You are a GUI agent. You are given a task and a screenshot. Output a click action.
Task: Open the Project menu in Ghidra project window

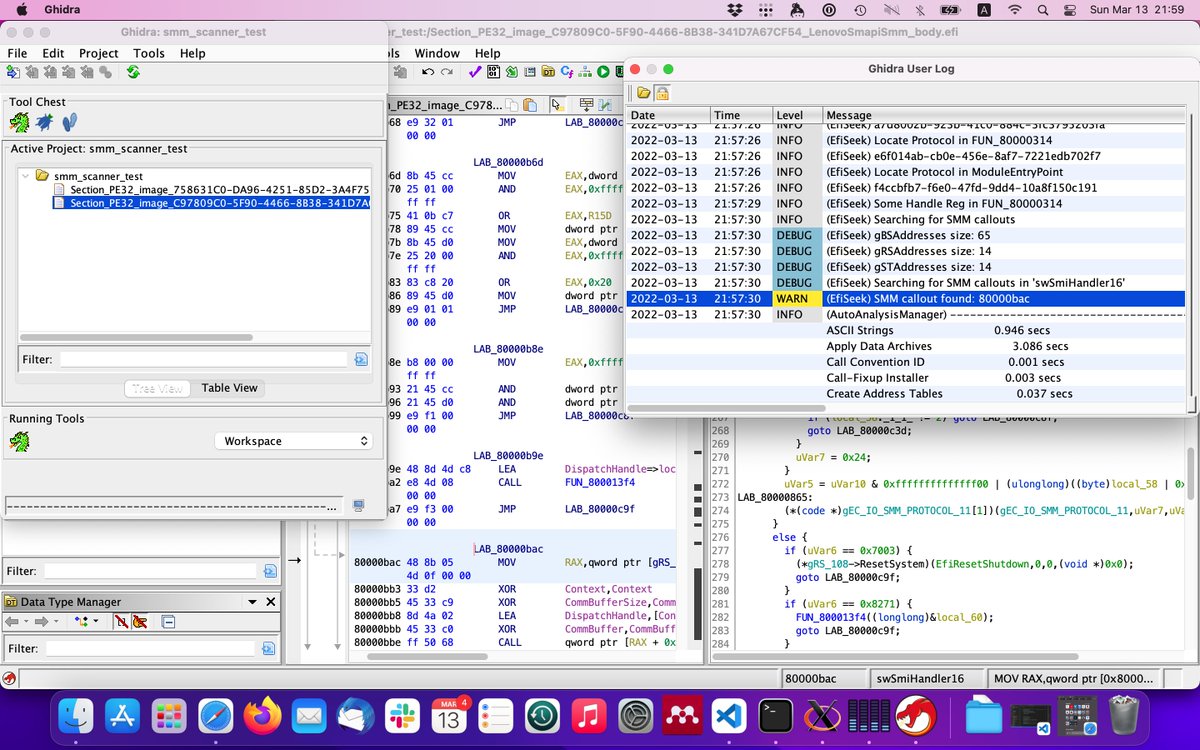(x=99, y=53)
